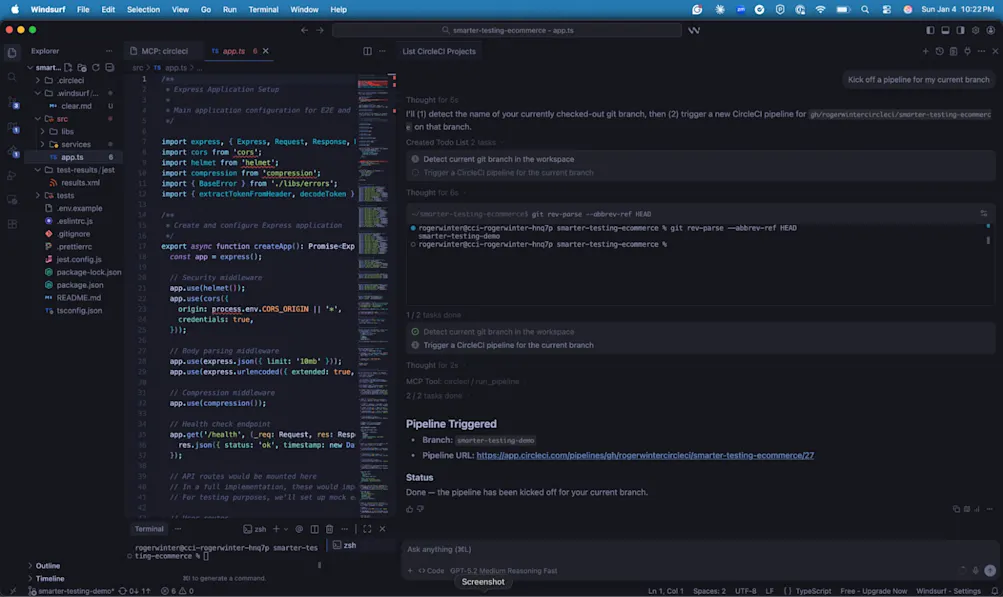Toggle Code mode in Cascade input

(x=431, y=571)
